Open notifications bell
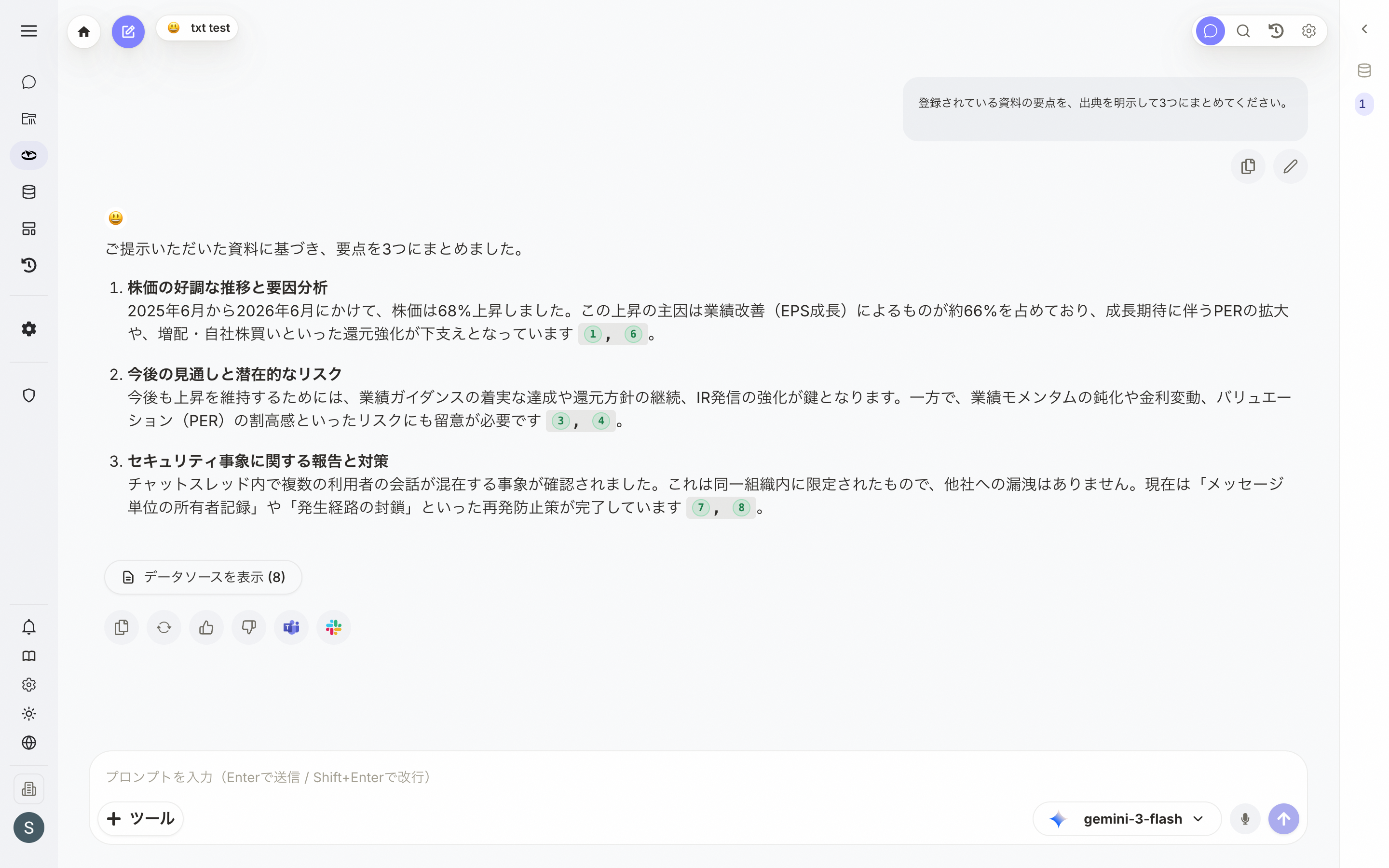The width and height of the screenshot is (1389, 868). (x=29, y=627)
